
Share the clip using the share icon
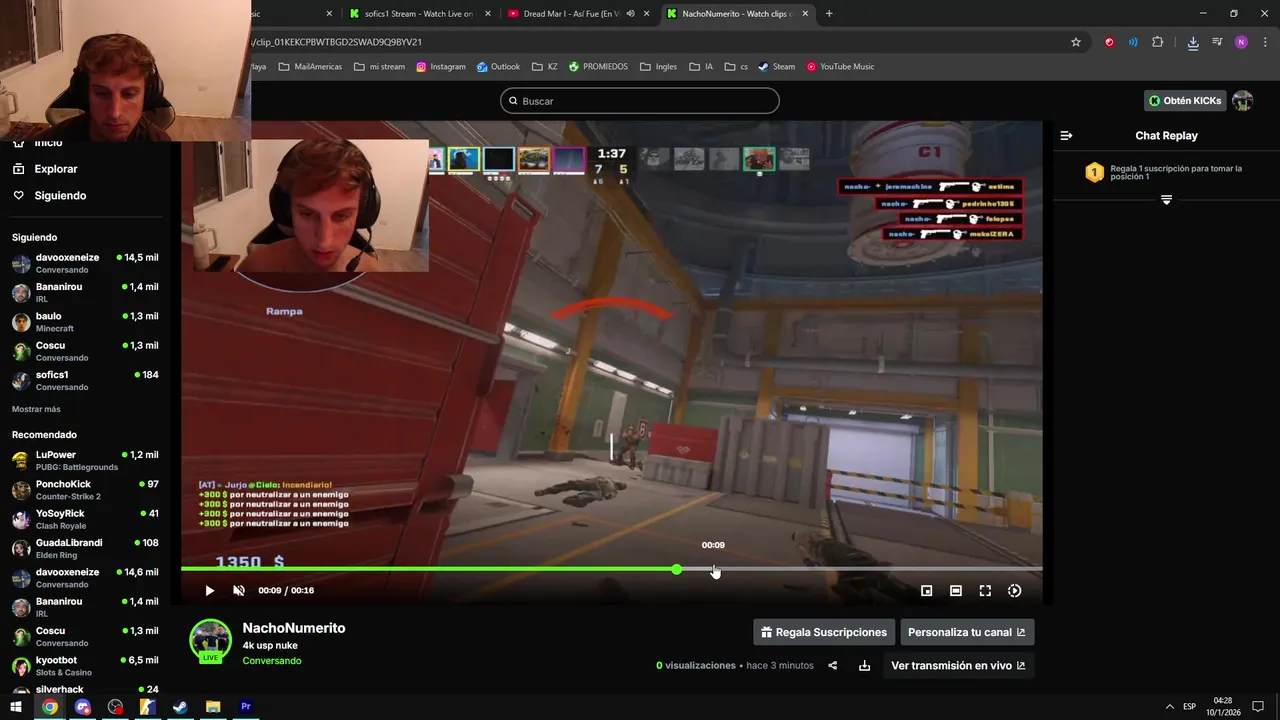coord(832,665)
